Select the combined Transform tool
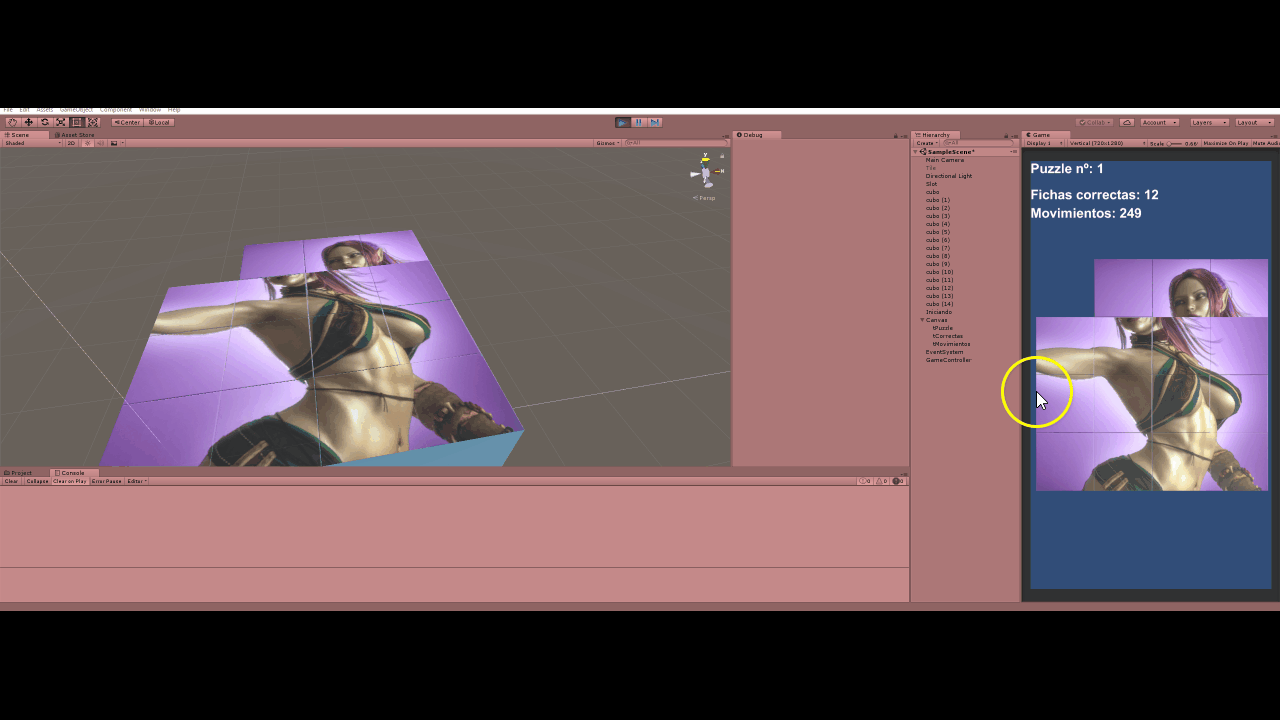This screenshot has height=720, width=1280. (93, 122)
